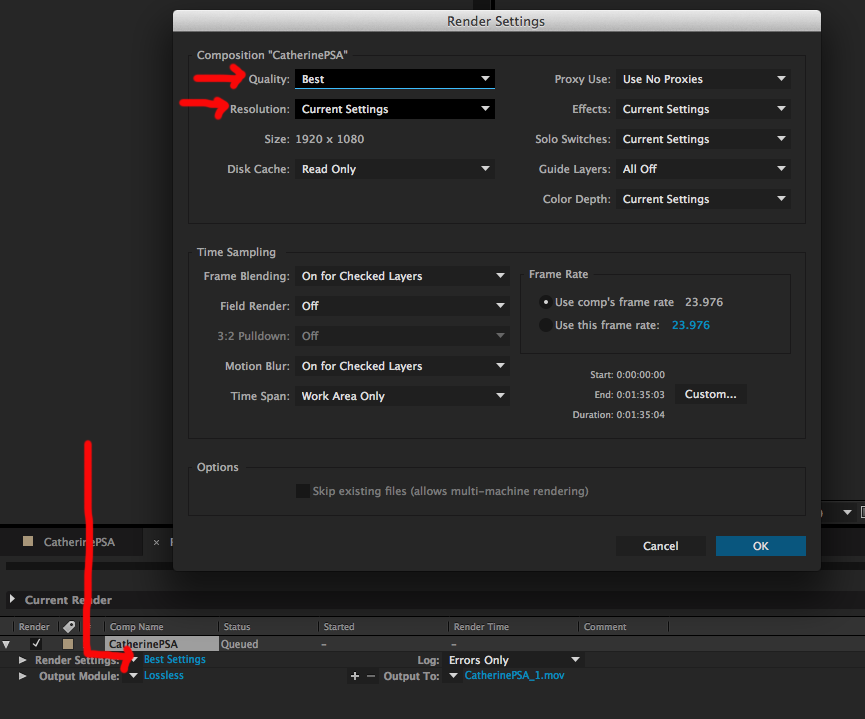Click the Render Time column header
This screenshot has height=719, width=865.
click(481, 627)
